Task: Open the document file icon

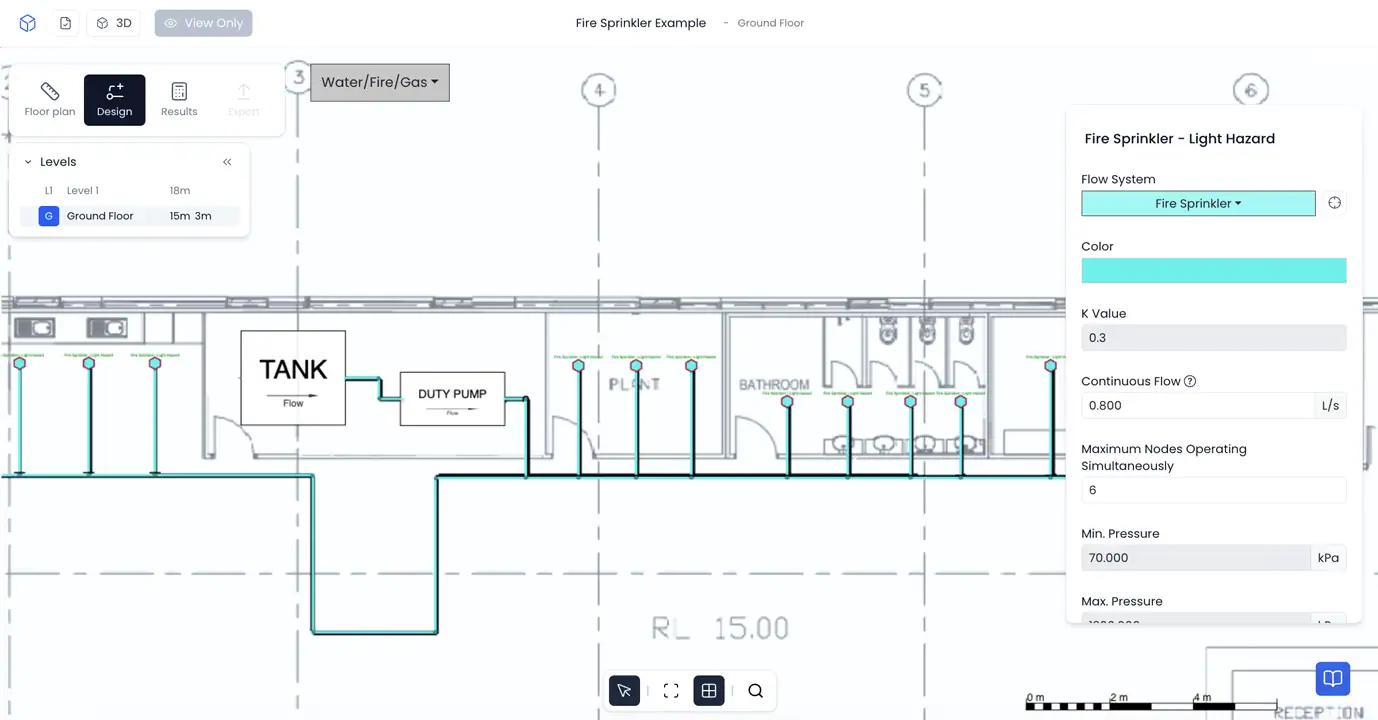Action: [x=65, y=23]
